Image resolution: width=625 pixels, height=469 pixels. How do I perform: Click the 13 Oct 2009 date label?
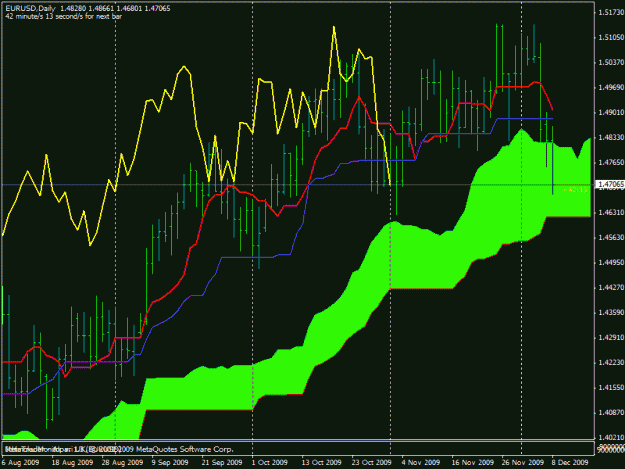321,462
